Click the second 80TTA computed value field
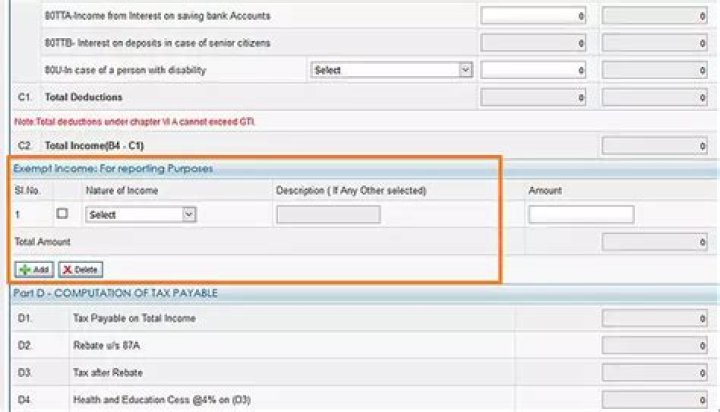The image size is (720, 412). [x=654, y=16]
